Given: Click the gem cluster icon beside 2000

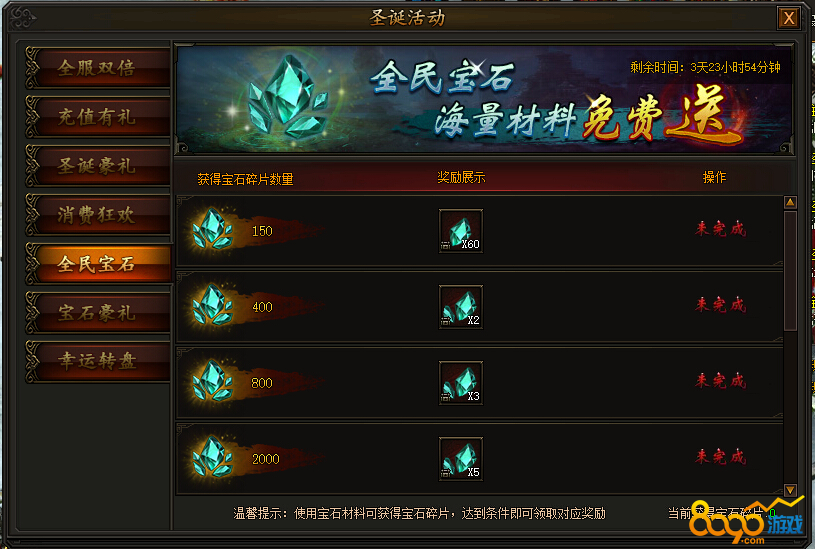Looking at the screenshot, I should (x=213, y=457).
